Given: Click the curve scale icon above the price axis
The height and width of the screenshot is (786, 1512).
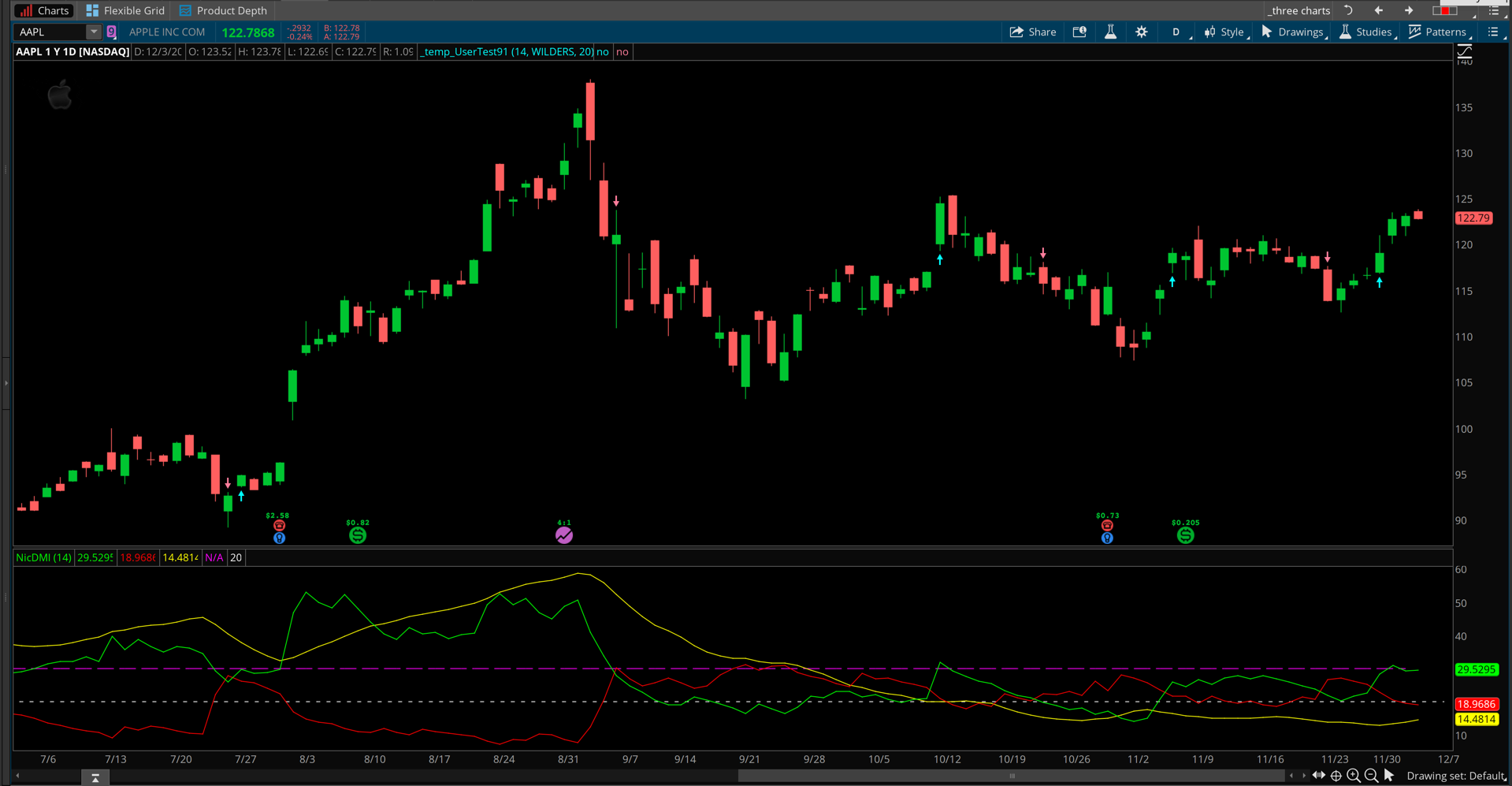Looking at the screenshot, I should pyautogui.click(x=1465, y=53).
